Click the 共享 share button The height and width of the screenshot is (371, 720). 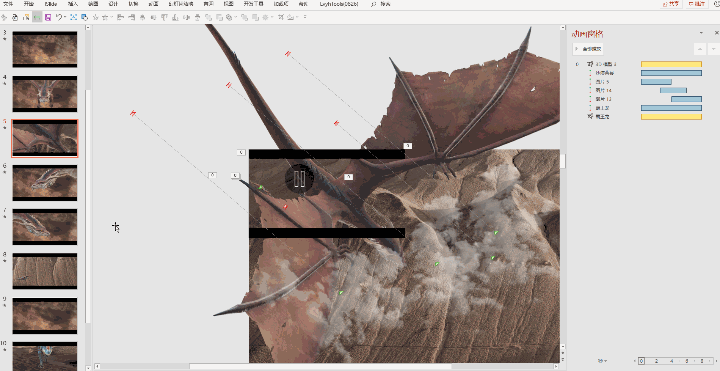coord(671,4)
